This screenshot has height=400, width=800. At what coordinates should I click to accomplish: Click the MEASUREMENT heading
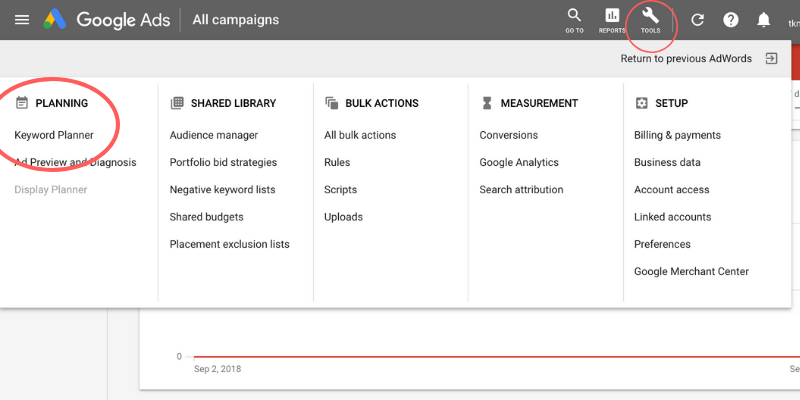539,103
